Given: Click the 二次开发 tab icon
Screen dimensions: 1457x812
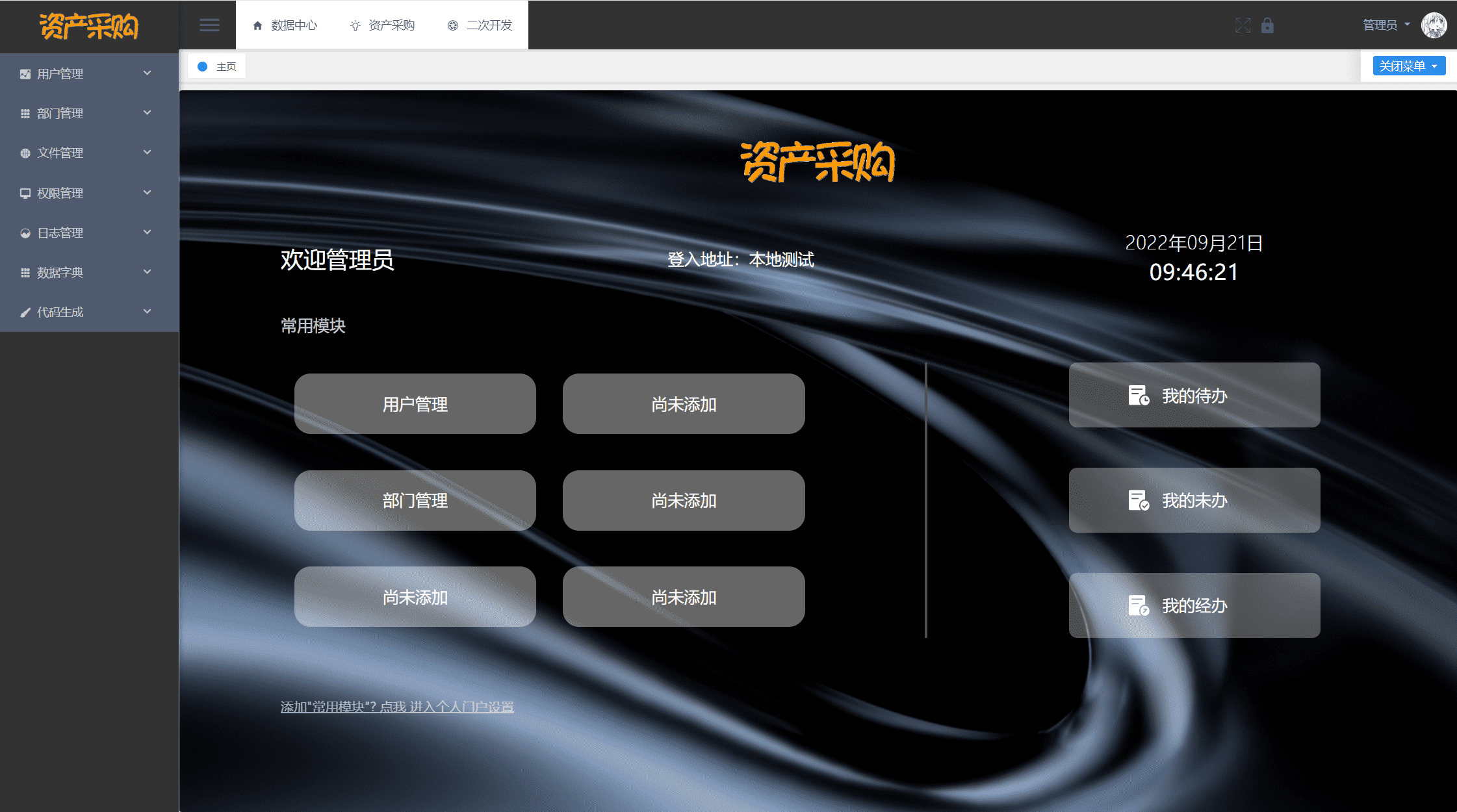Looking at the screenshot, I should point(453,25).
